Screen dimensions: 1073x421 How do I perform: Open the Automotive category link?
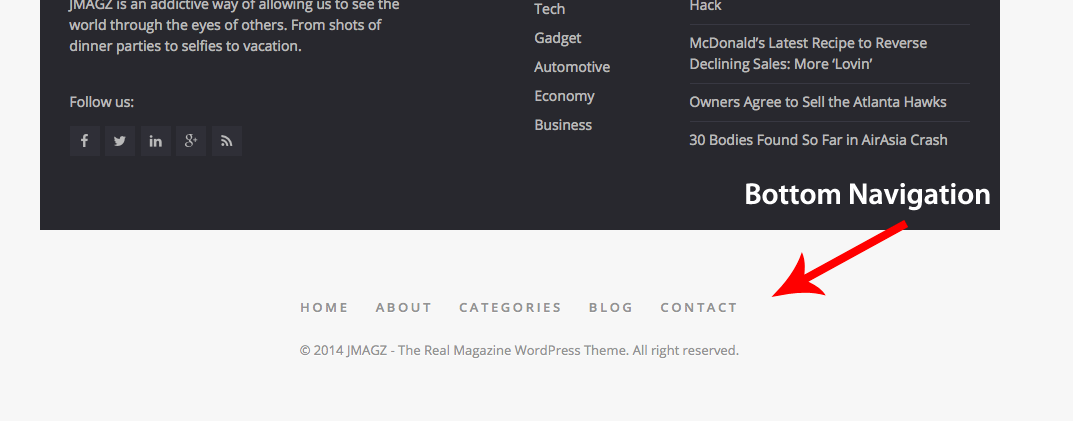pyautogui.click(x=572, y=67)
